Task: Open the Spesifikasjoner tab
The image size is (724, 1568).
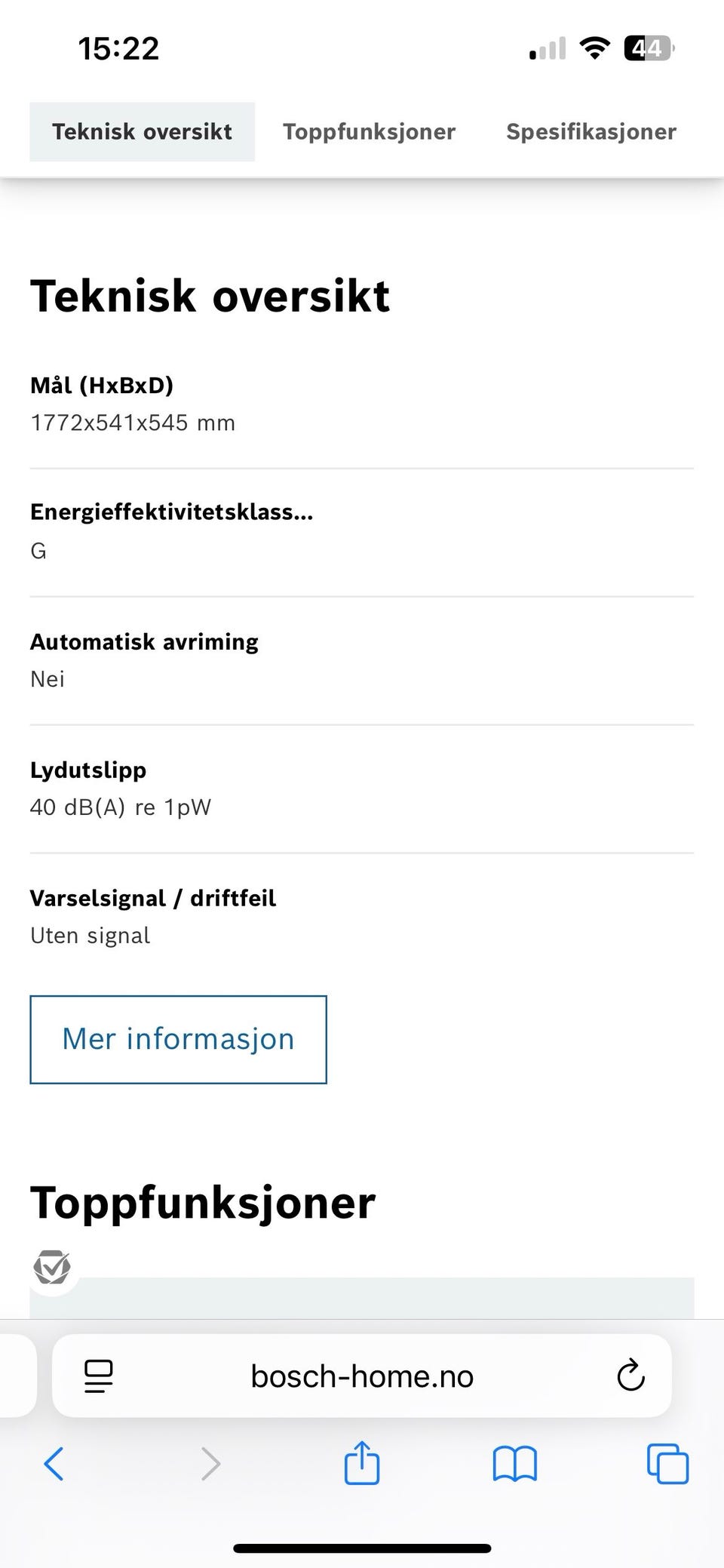Action: tap(591, 132)
